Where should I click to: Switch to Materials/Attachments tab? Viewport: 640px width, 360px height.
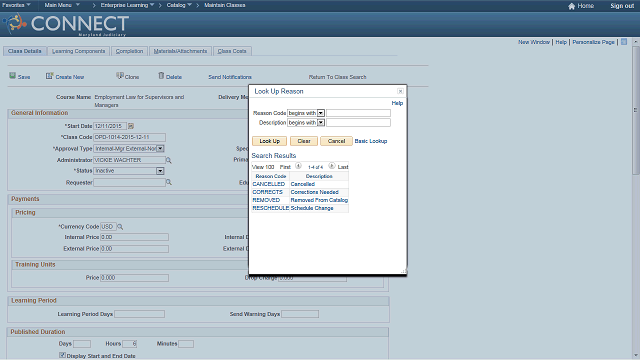(180, 51)
